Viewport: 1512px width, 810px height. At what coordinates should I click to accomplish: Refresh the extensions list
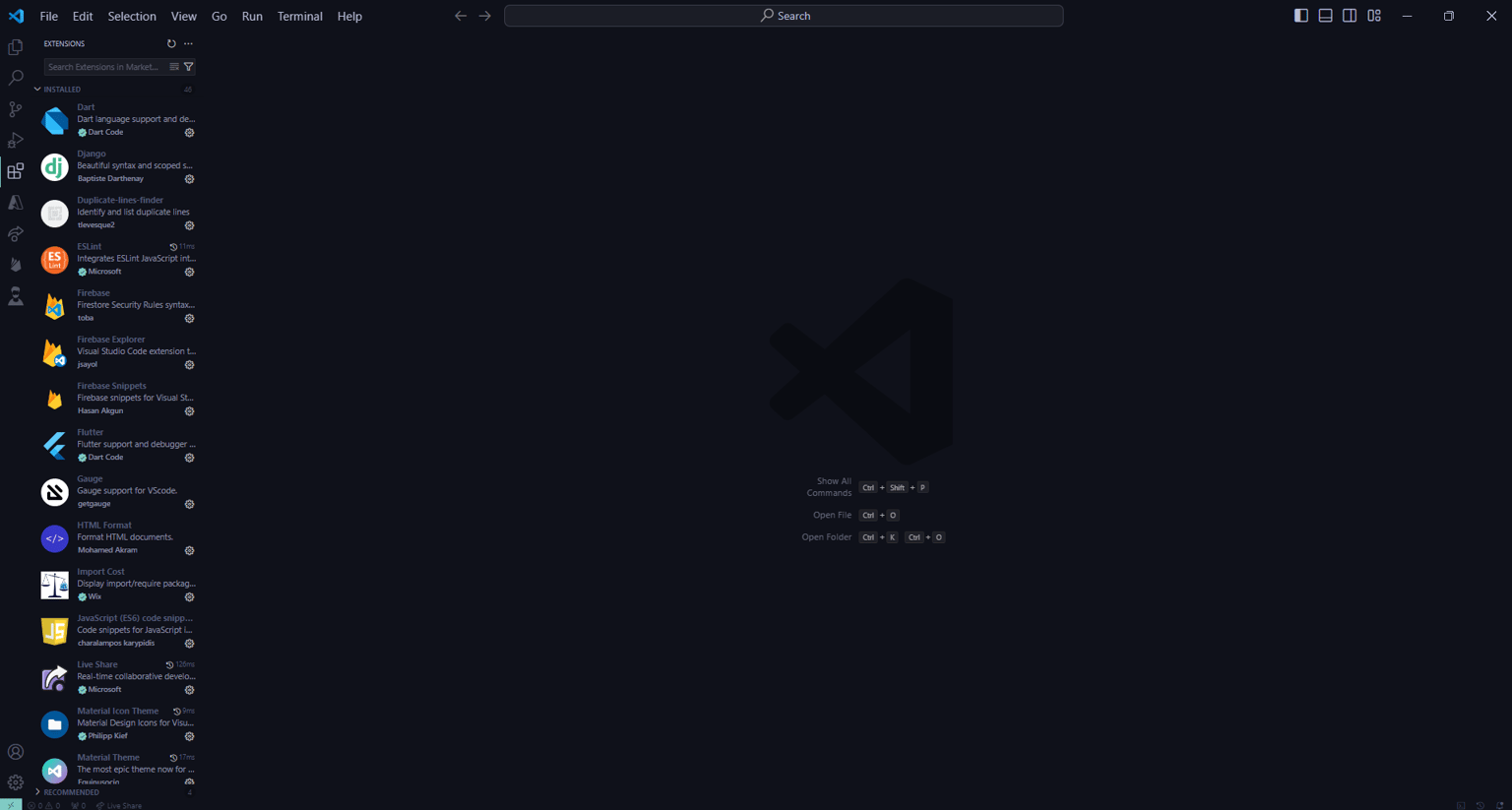point(171,43)
